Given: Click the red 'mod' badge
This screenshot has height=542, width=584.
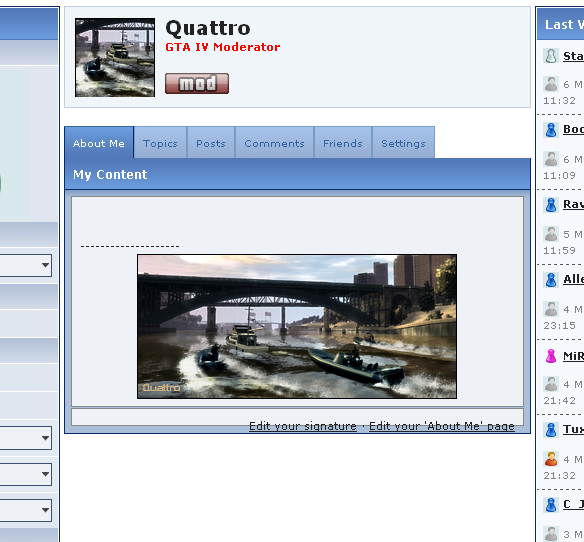Looking at the screenshot, I should [197, 83].
